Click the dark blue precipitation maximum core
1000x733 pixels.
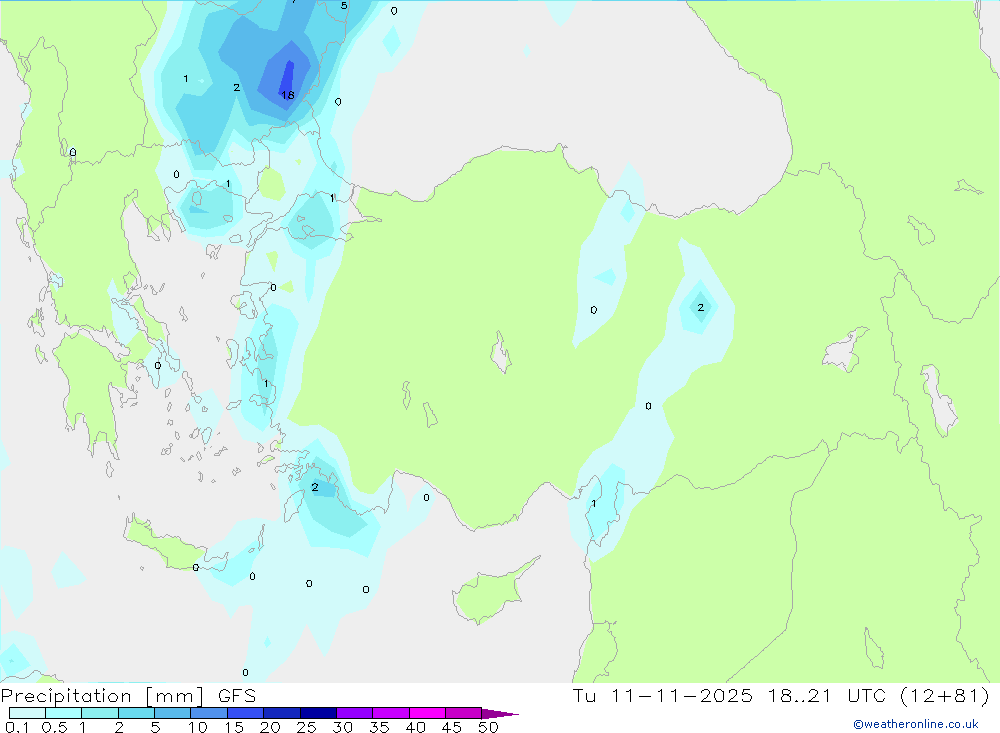click(x=287, y=78)
